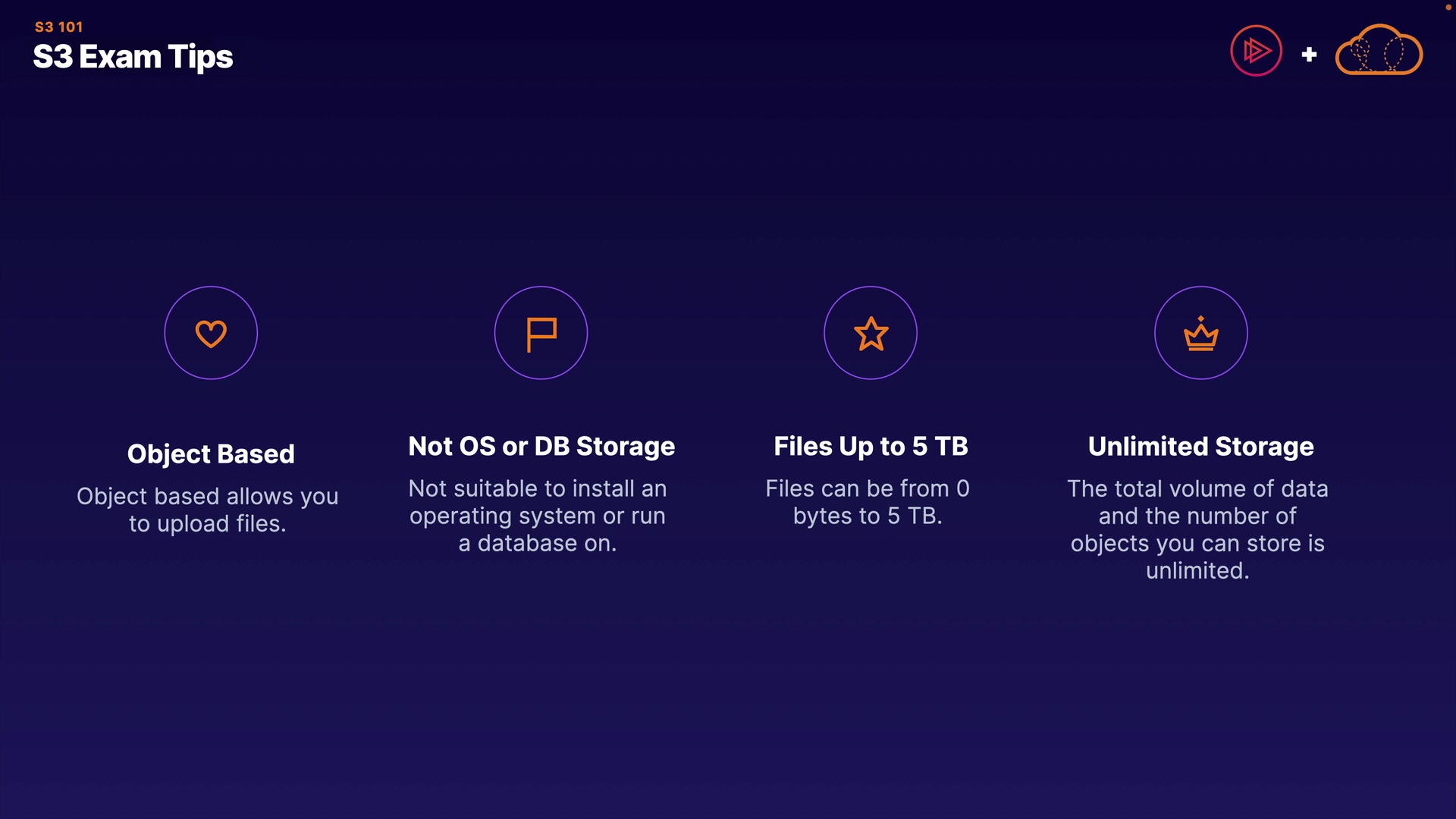The height and width of the screenshot is (819, 1456).
Task: Click the orange flag icon
Action: pyautogui.click(x=541, y=334)
